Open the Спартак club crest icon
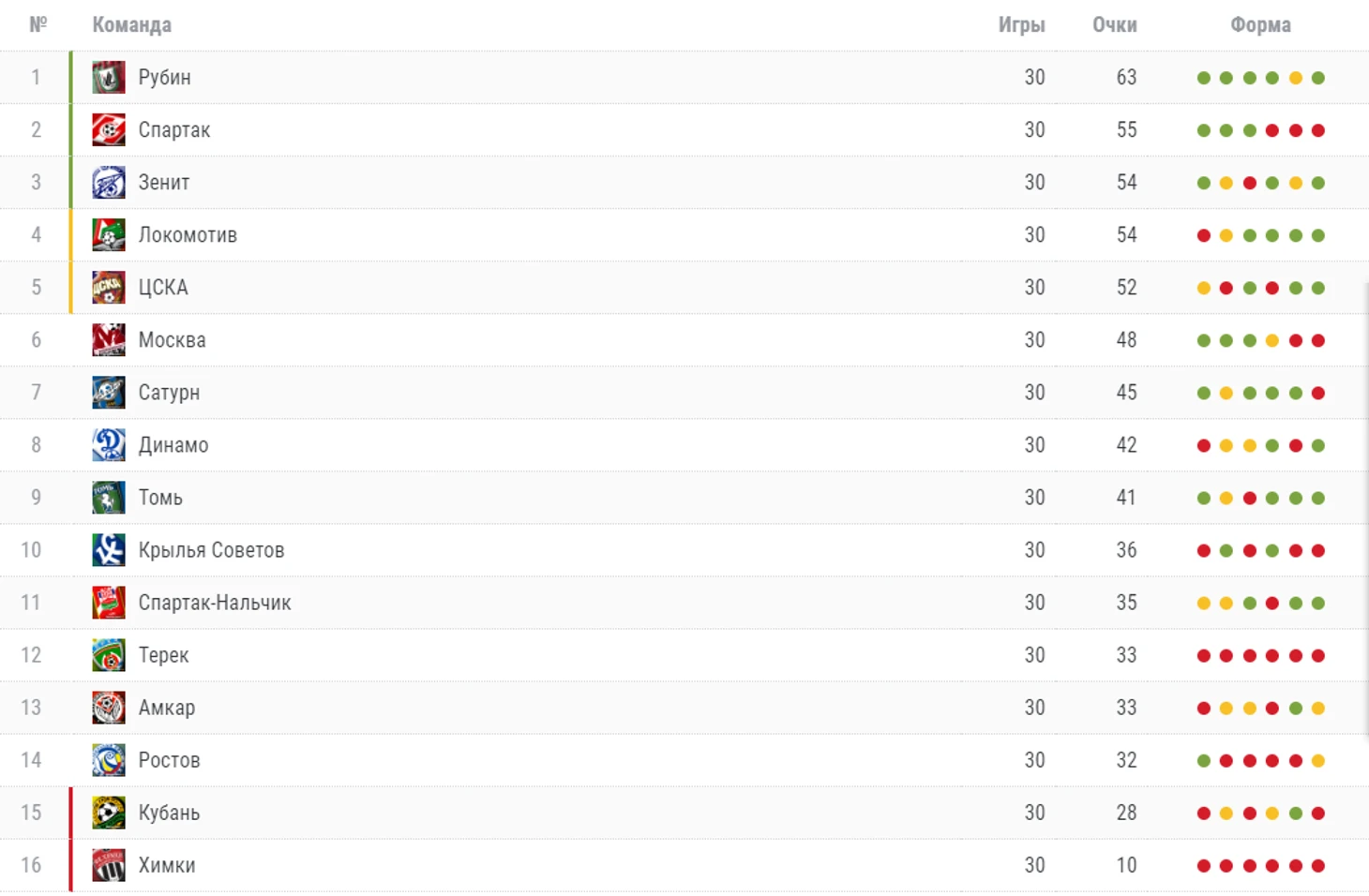The height and width of the screenshot is (896, 1369). coord(109,130)
